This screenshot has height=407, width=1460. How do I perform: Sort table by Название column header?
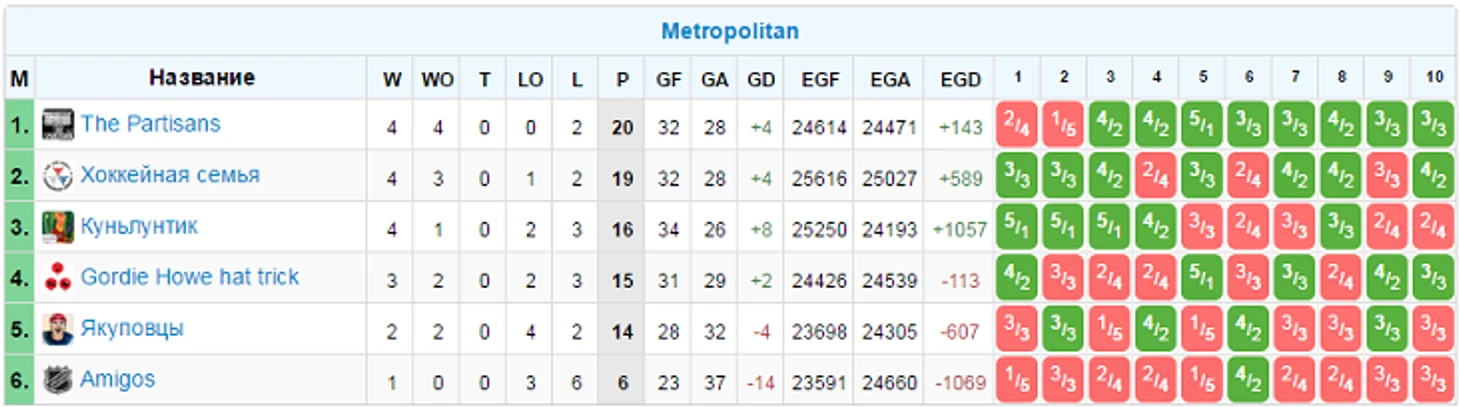pyautogui.click(x=201, y=78)
